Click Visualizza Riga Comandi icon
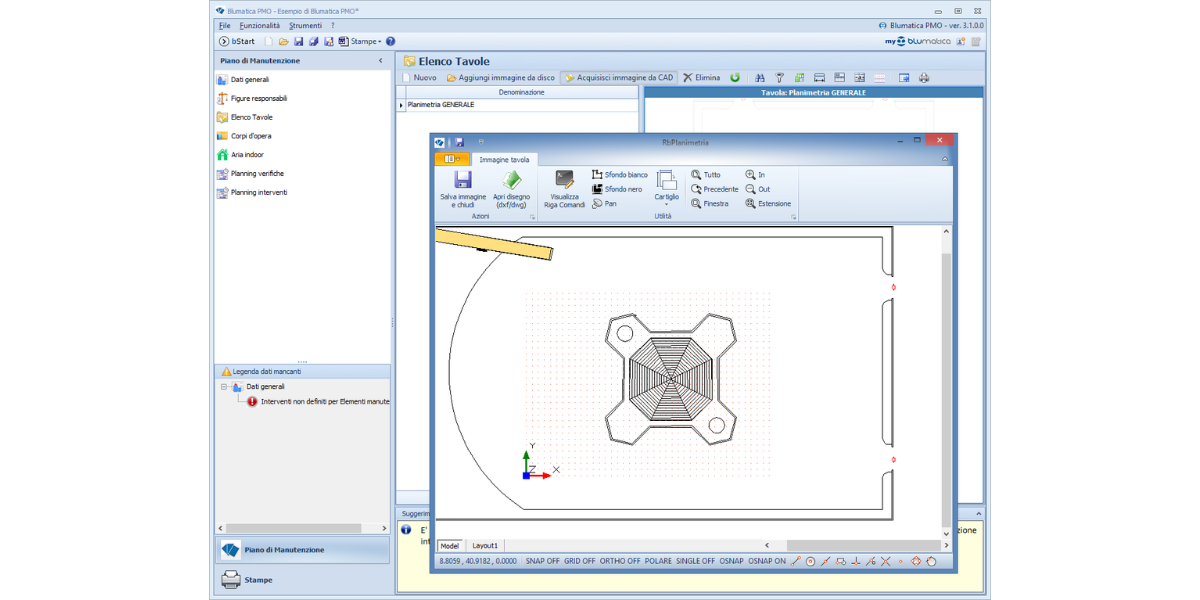1200x600 pixels. pyautogui.click(x=564, y=180)
